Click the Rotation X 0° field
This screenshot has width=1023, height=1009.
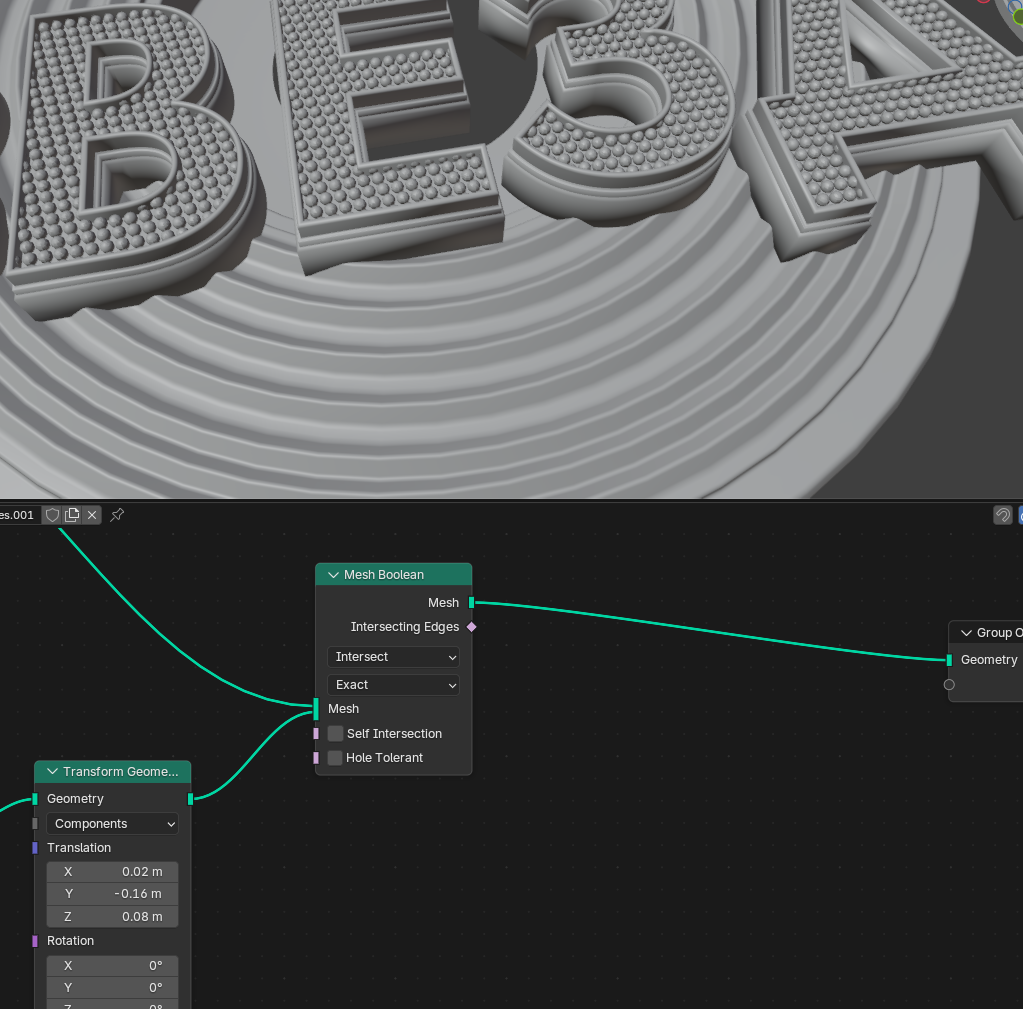pyautogui.click(x=112, y=966)
